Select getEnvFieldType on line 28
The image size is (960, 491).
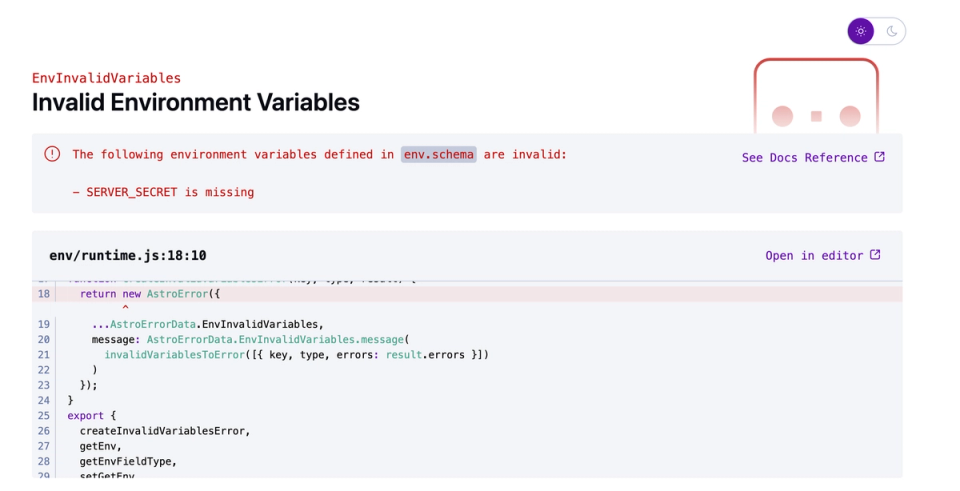(128, 461)
